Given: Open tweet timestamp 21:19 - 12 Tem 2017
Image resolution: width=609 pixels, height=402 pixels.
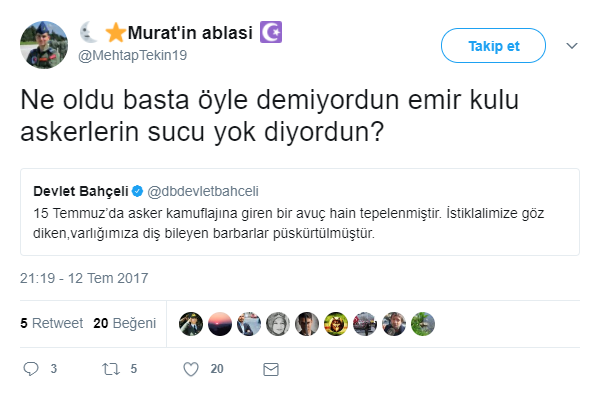Looking at the screenshot, I should 79,276.
